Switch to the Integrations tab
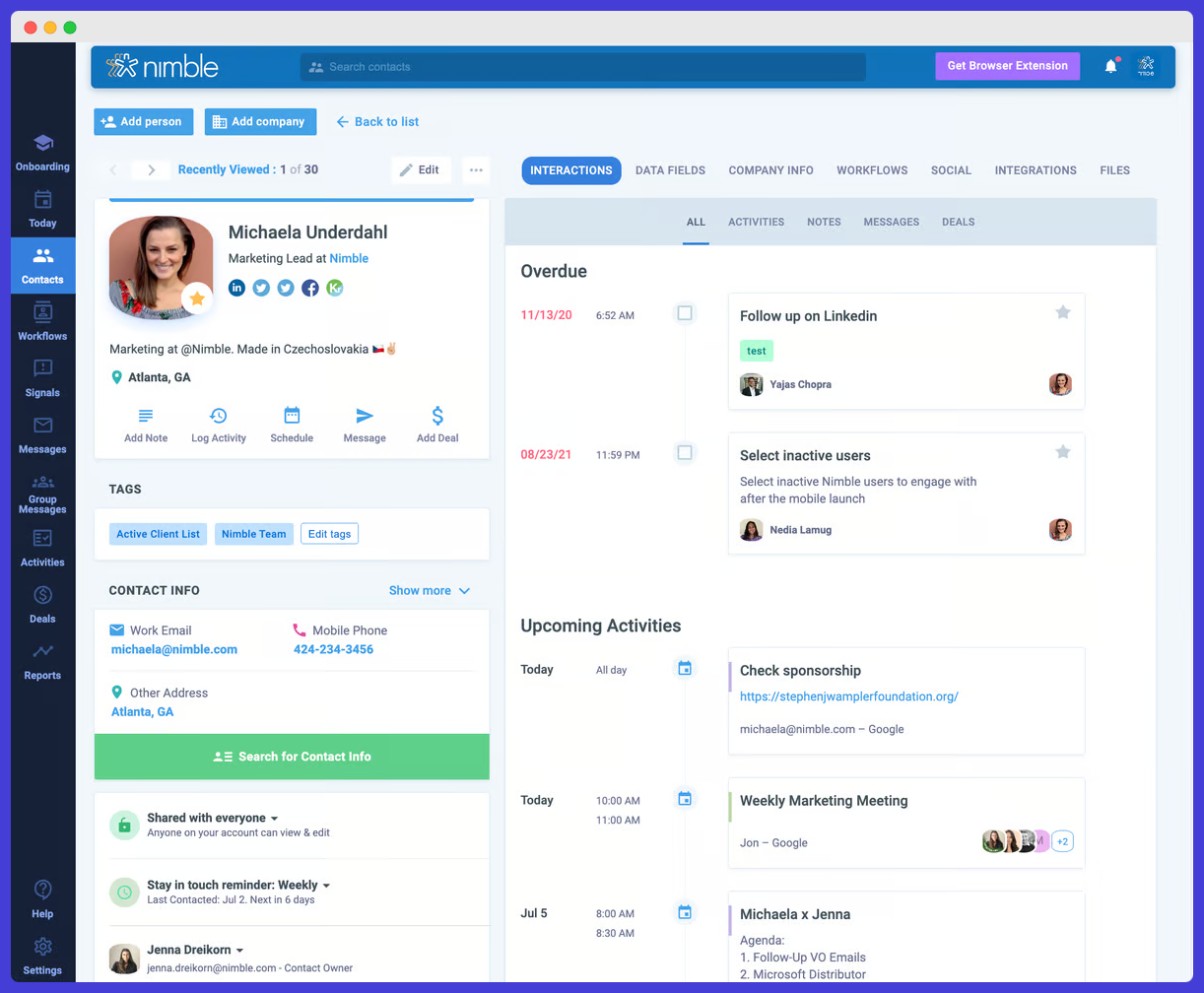Viewport: 1204px width, 993px height. 1036,170
